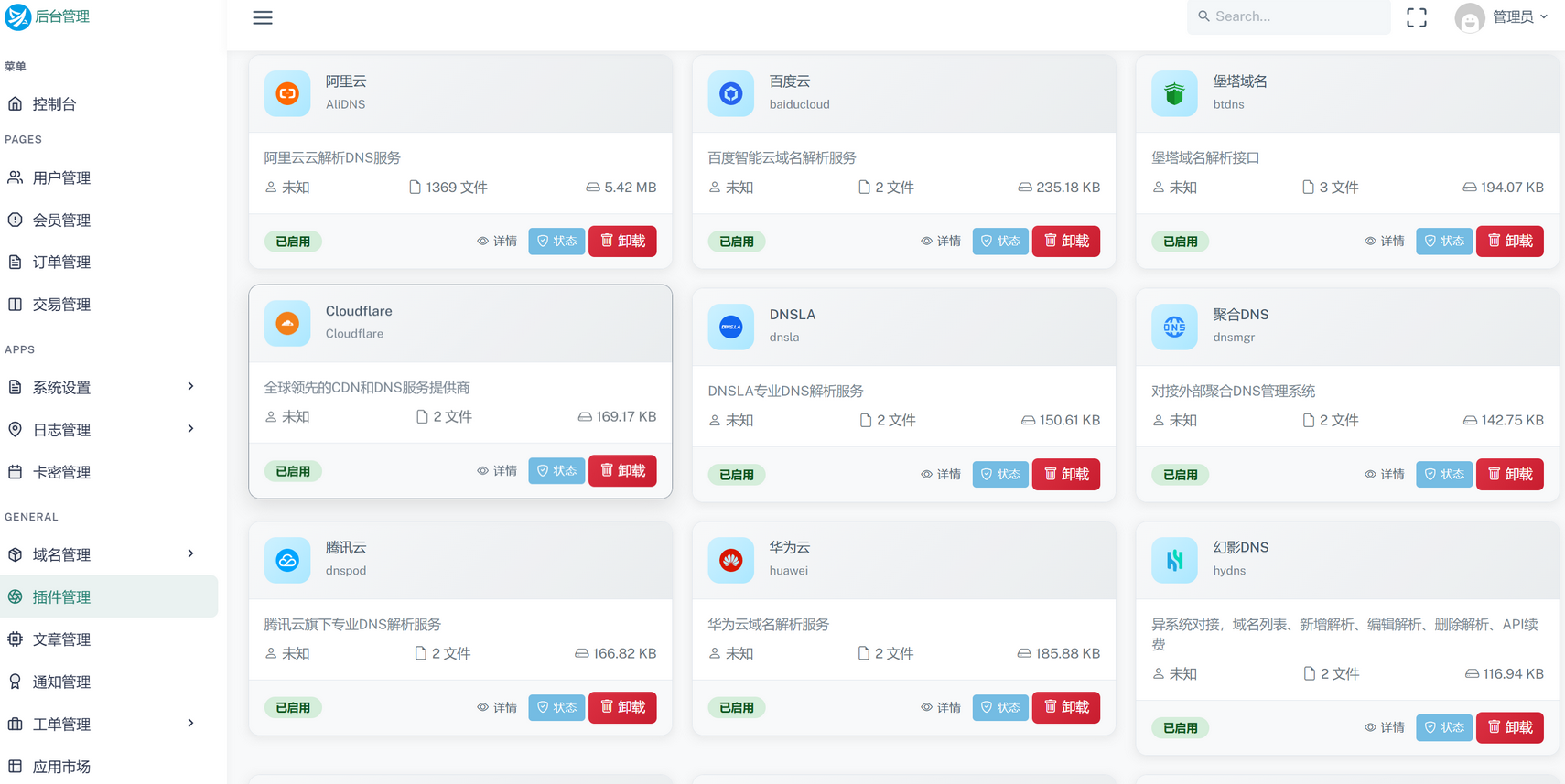Click the 华为云 huawei plugin icon

point(730,560)
